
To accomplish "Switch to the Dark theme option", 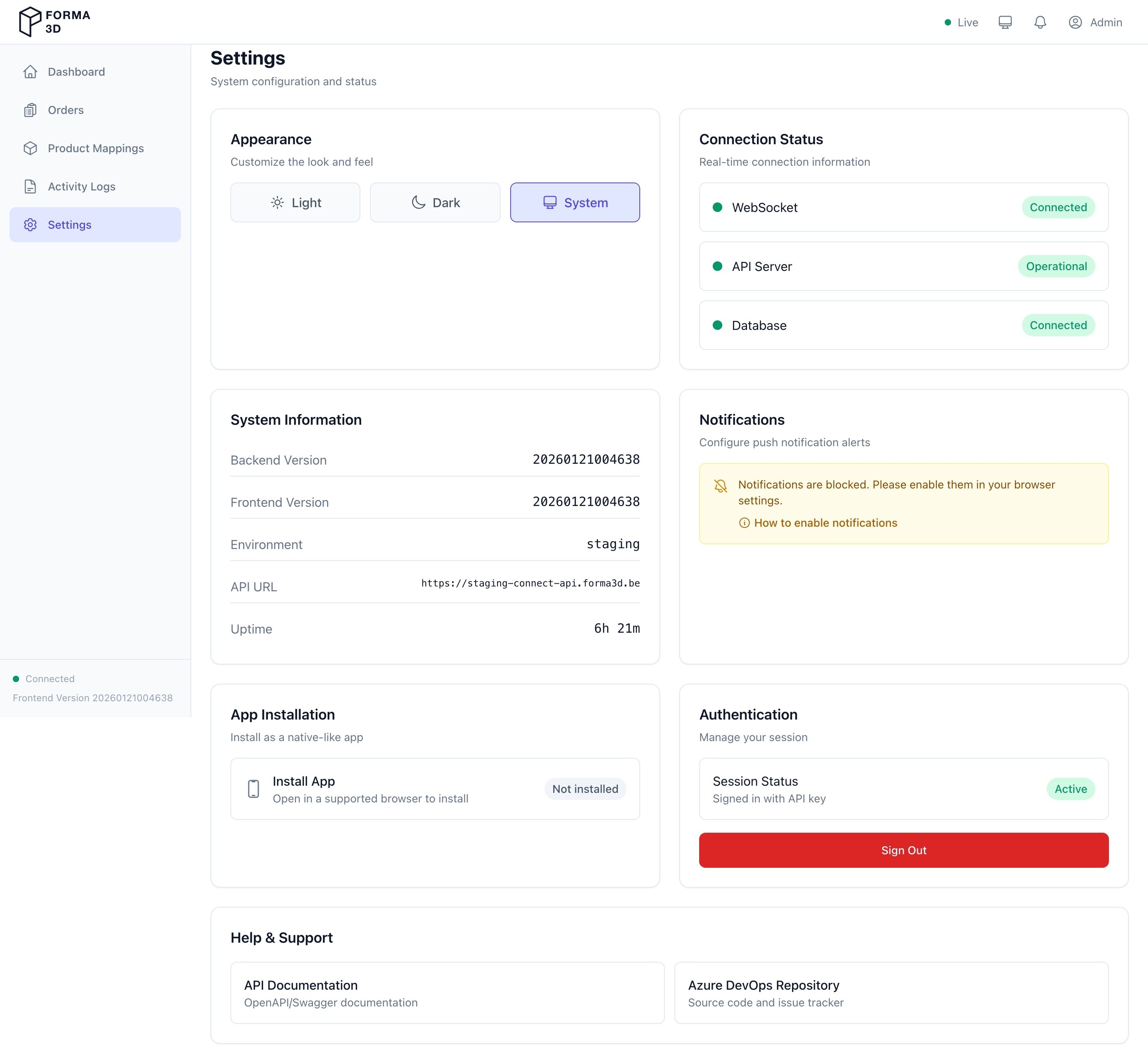I will [435, 202].
